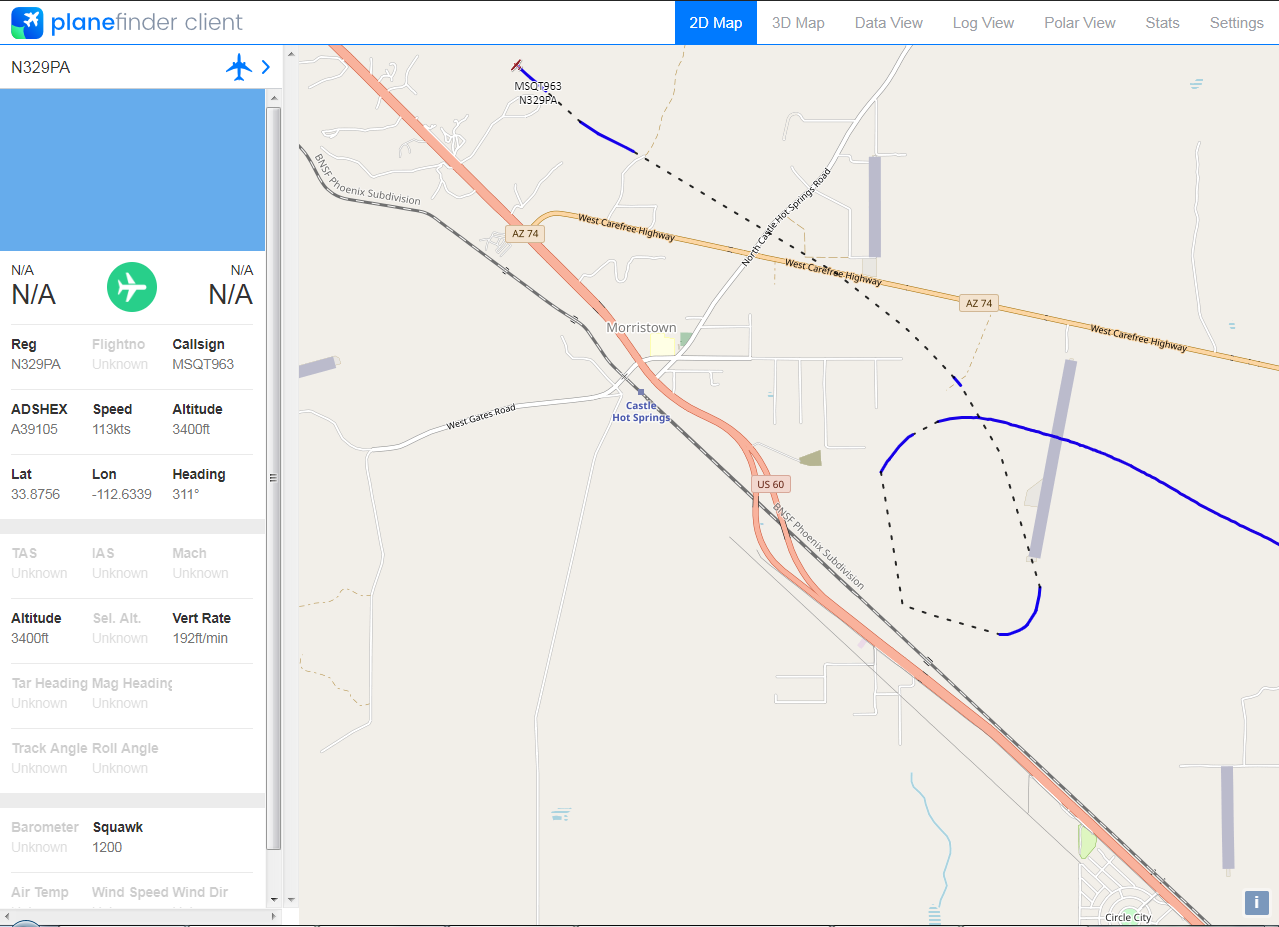Click the sidebar scroll-up arrow

[274, 97]
